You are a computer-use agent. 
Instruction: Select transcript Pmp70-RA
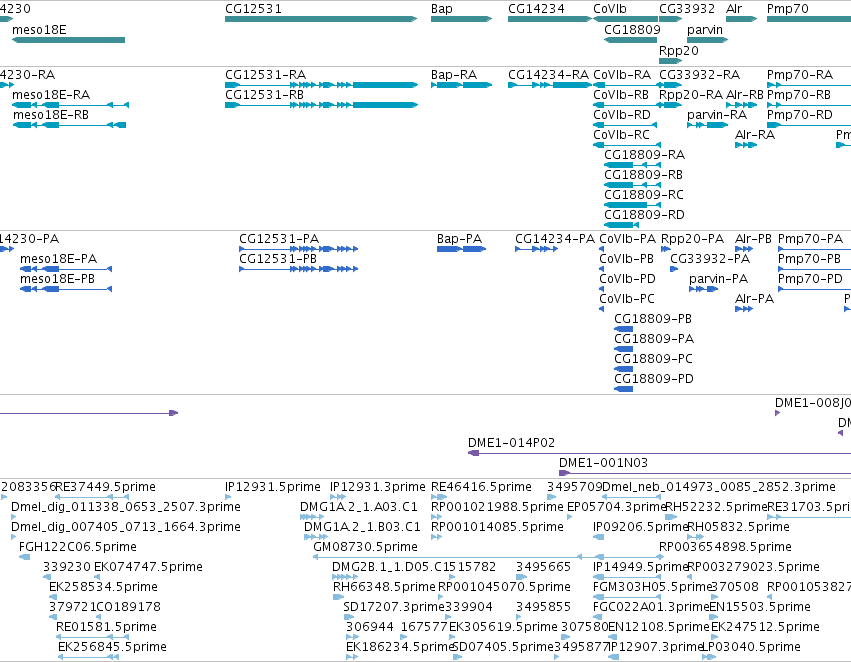799,75
